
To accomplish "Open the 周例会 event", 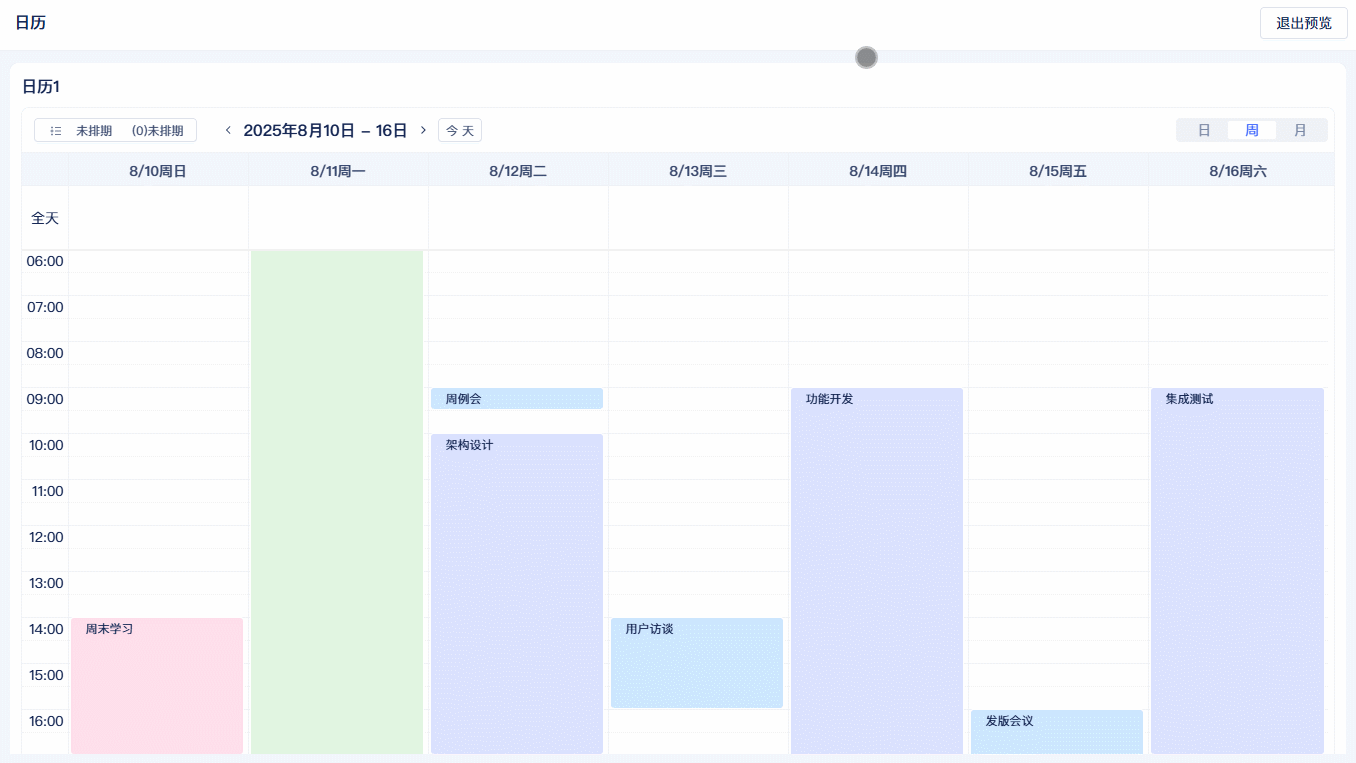I will [x=517, y=399].
